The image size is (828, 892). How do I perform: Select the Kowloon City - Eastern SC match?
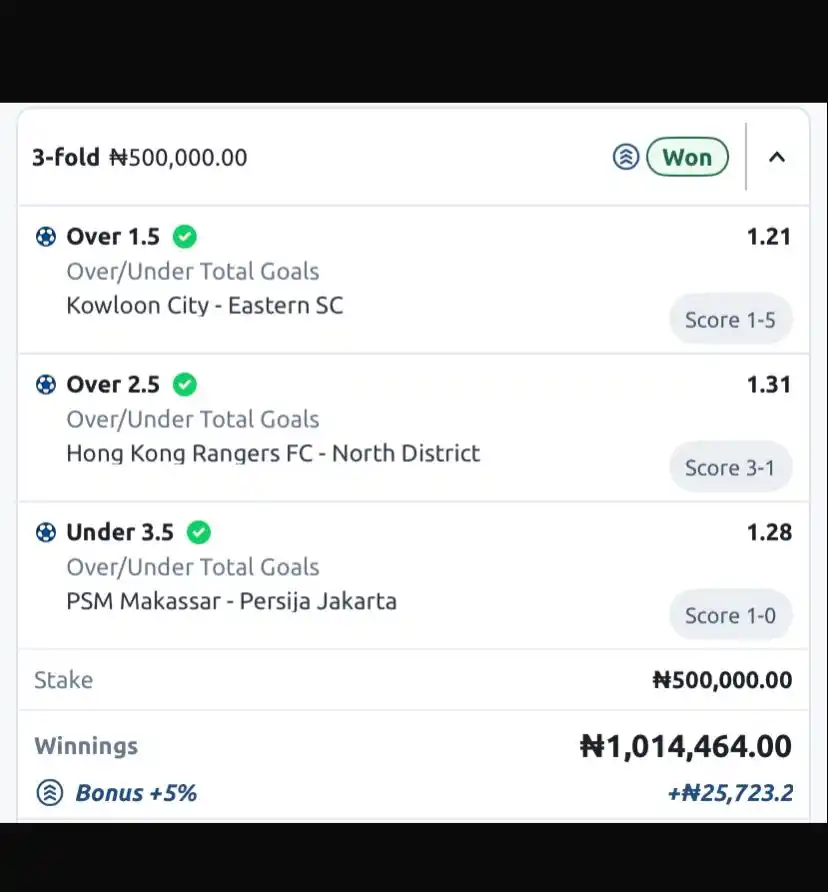[204, 306]
